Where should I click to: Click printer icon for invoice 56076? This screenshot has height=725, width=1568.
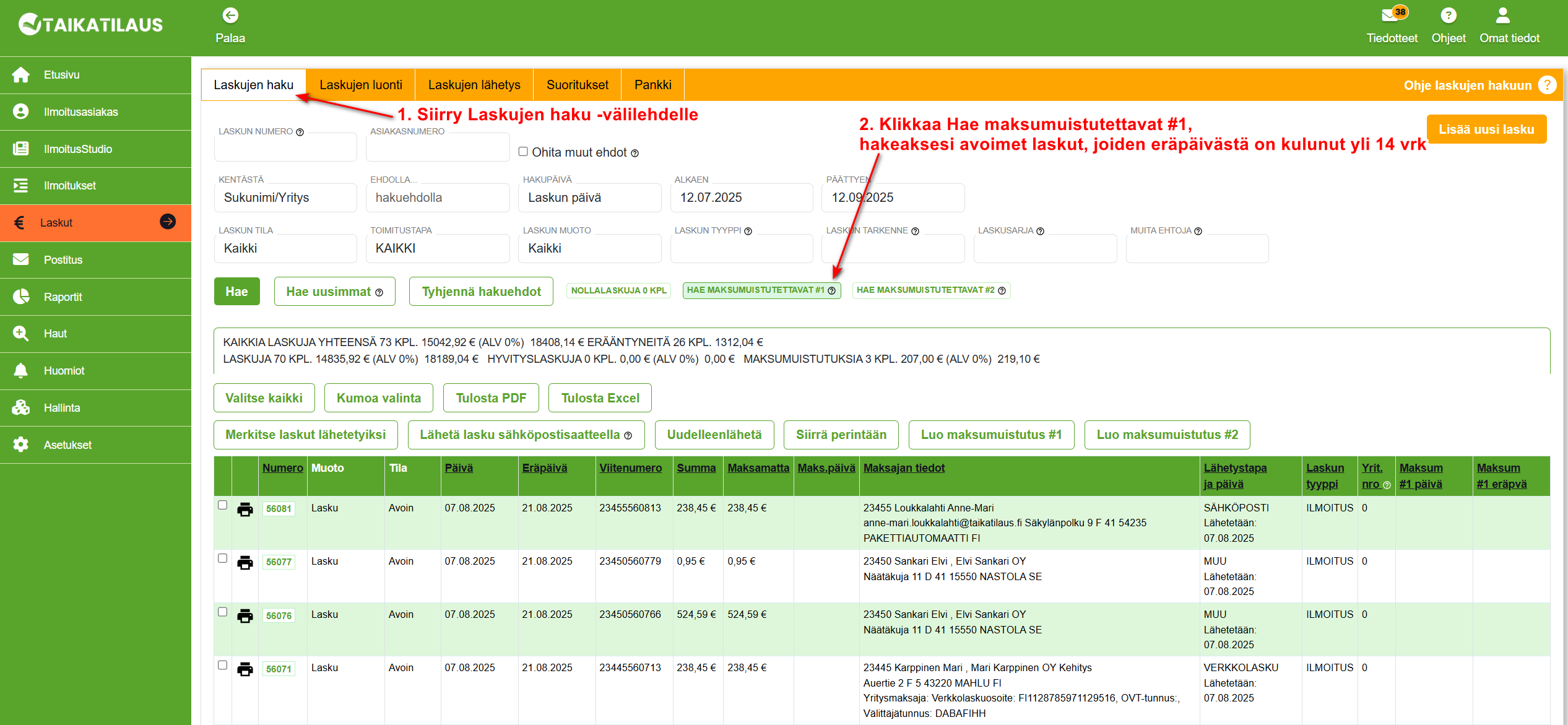coord(245,616)
